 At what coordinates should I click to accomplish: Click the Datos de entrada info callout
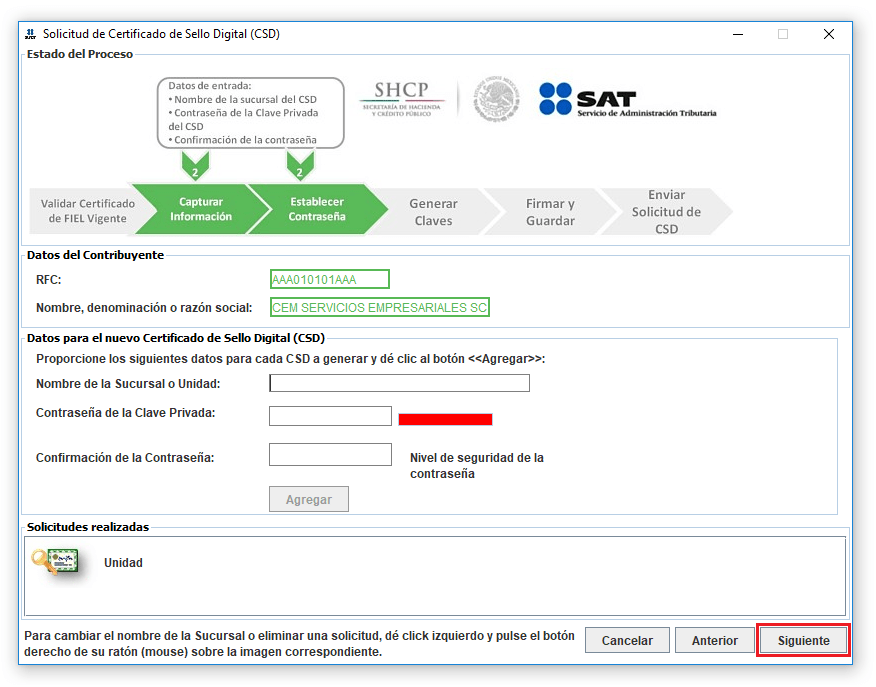click(x=250, y=113)
